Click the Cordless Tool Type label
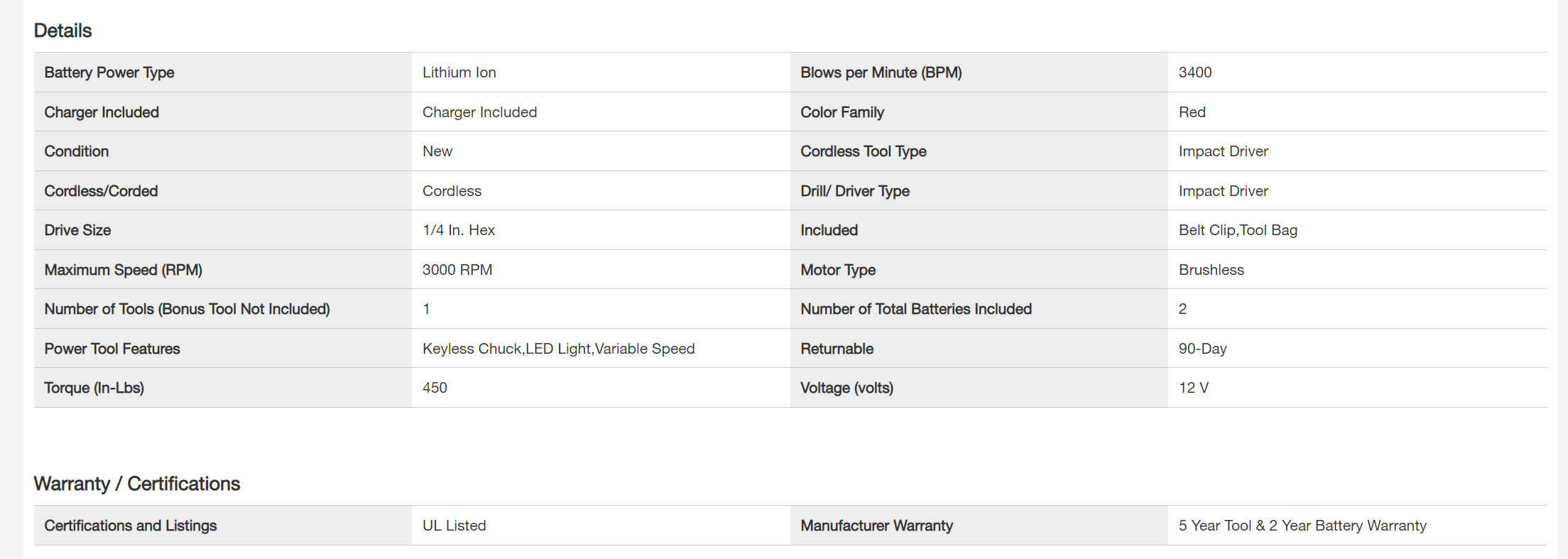 pyautogui.click(x=863, y=151)
